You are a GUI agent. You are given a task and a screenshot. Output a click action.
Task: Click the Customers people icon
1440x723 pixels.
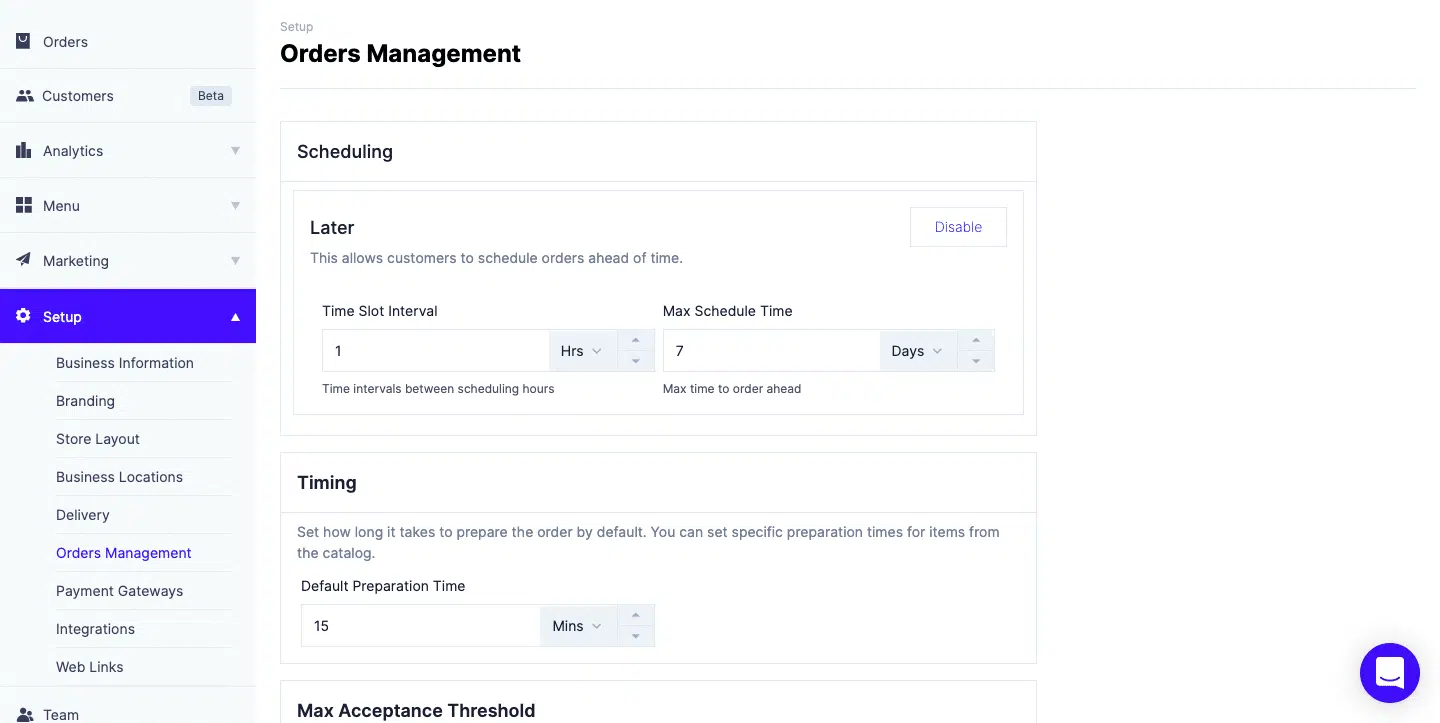coord(24,96)
